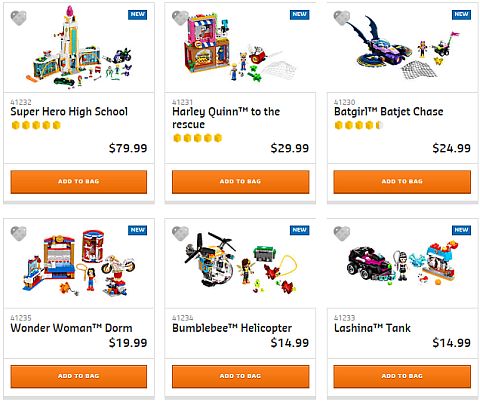Click NEW badge on Super Hero High School

click(137, 14)
